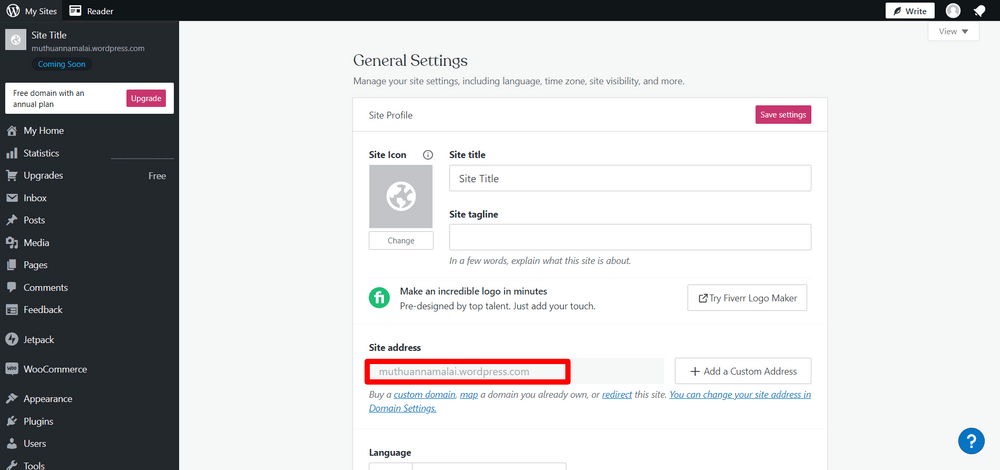Image resolution: width=1000 pixels, height=470 pixels.
Task: Click the WooCommerce sidebar icon
Action: point(12,369)
